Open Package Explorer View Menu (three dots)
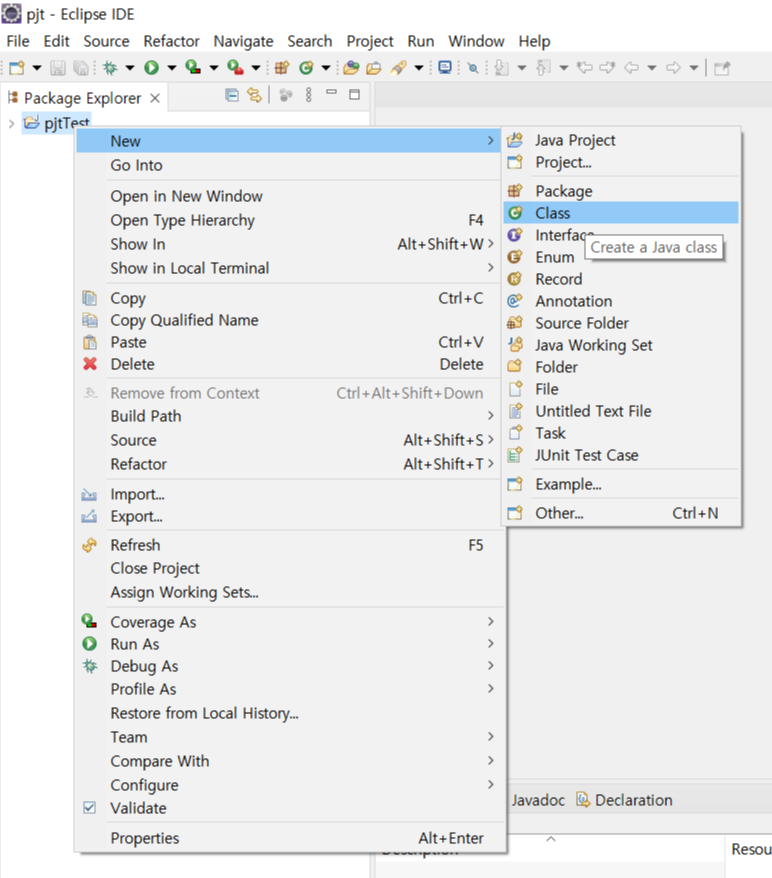Image resolution: width=772 pixels, height=878 pixels. tap(308, 95)
